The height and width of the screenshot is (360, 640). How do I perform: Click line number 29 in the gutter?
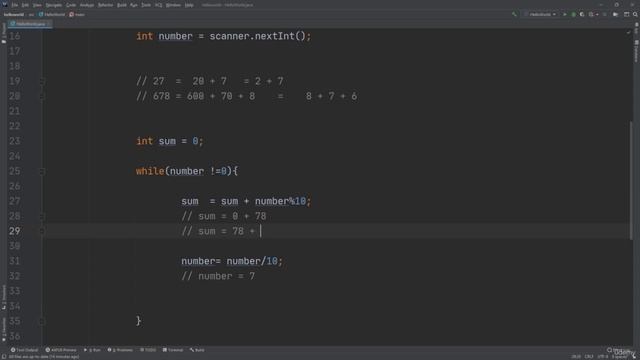tap(14, 231)
